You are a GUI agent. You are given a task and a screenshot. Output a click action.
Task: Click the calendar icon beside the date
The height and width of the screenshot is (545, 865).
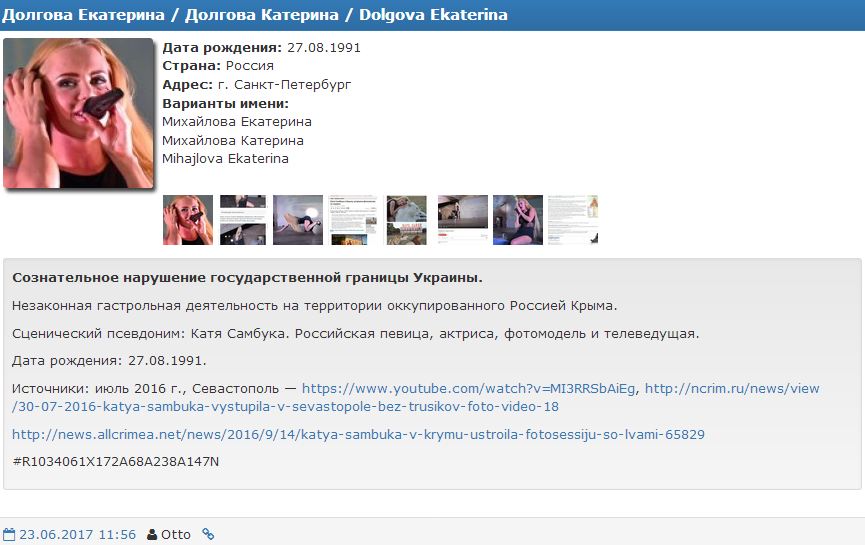9,535
